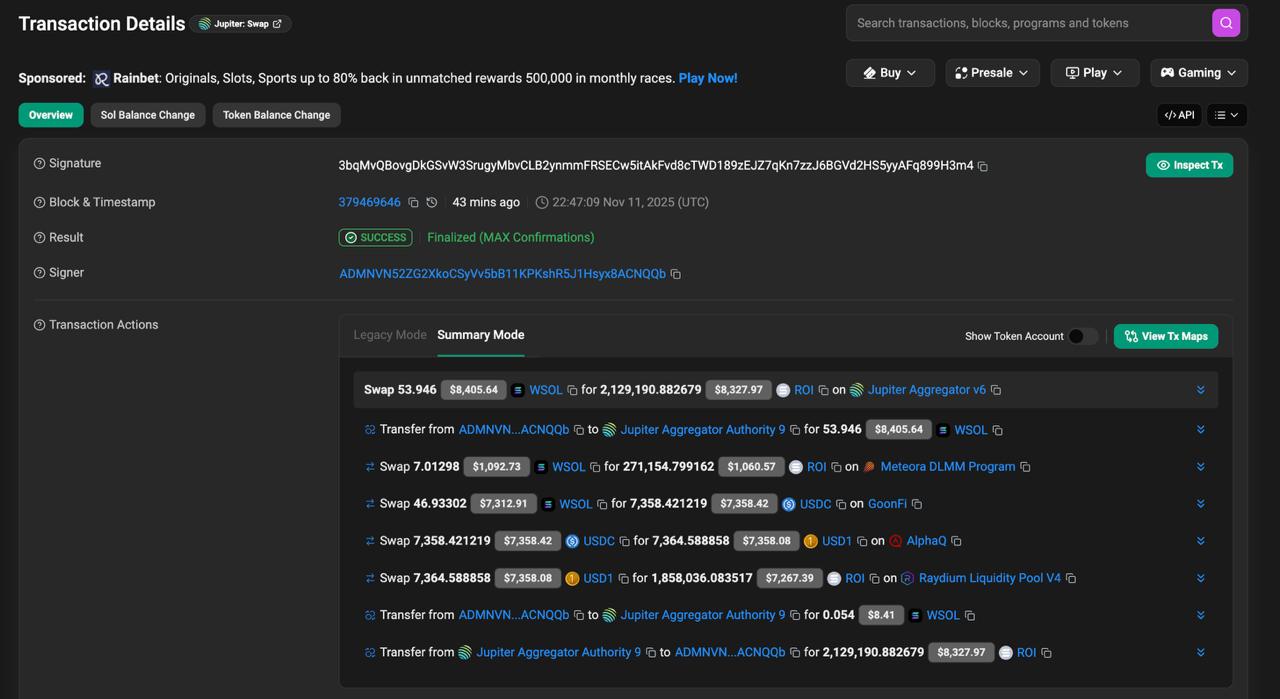The image size is (1280, 699).
Task: Expand the Meteora DLMM swap row
Action: pyautogui.click(x=1201, y=467)
